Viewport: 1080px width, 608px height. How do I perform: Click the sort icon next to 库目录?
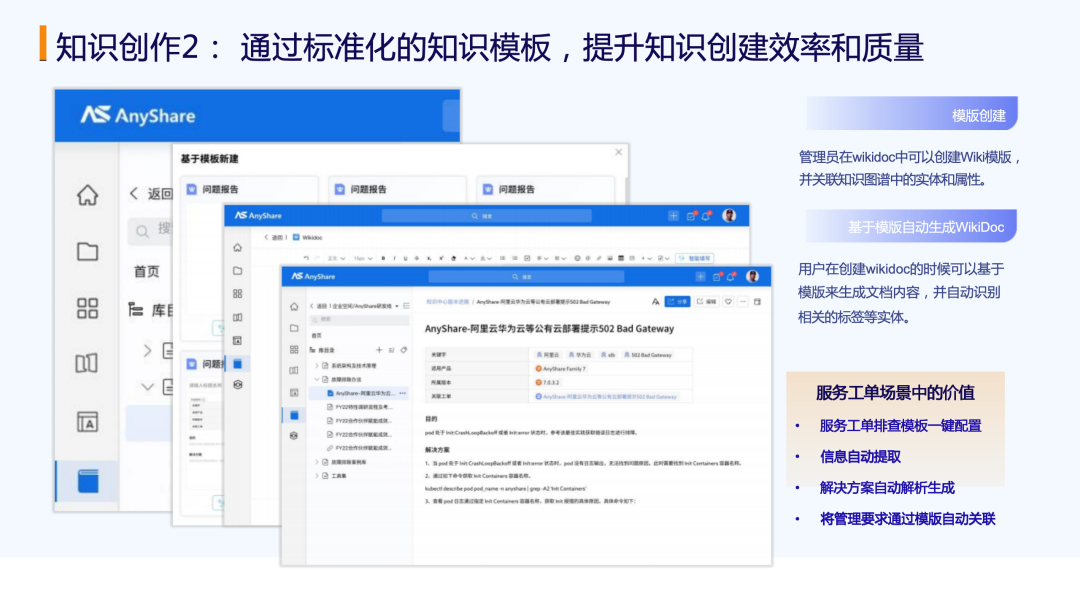[391, 350]
